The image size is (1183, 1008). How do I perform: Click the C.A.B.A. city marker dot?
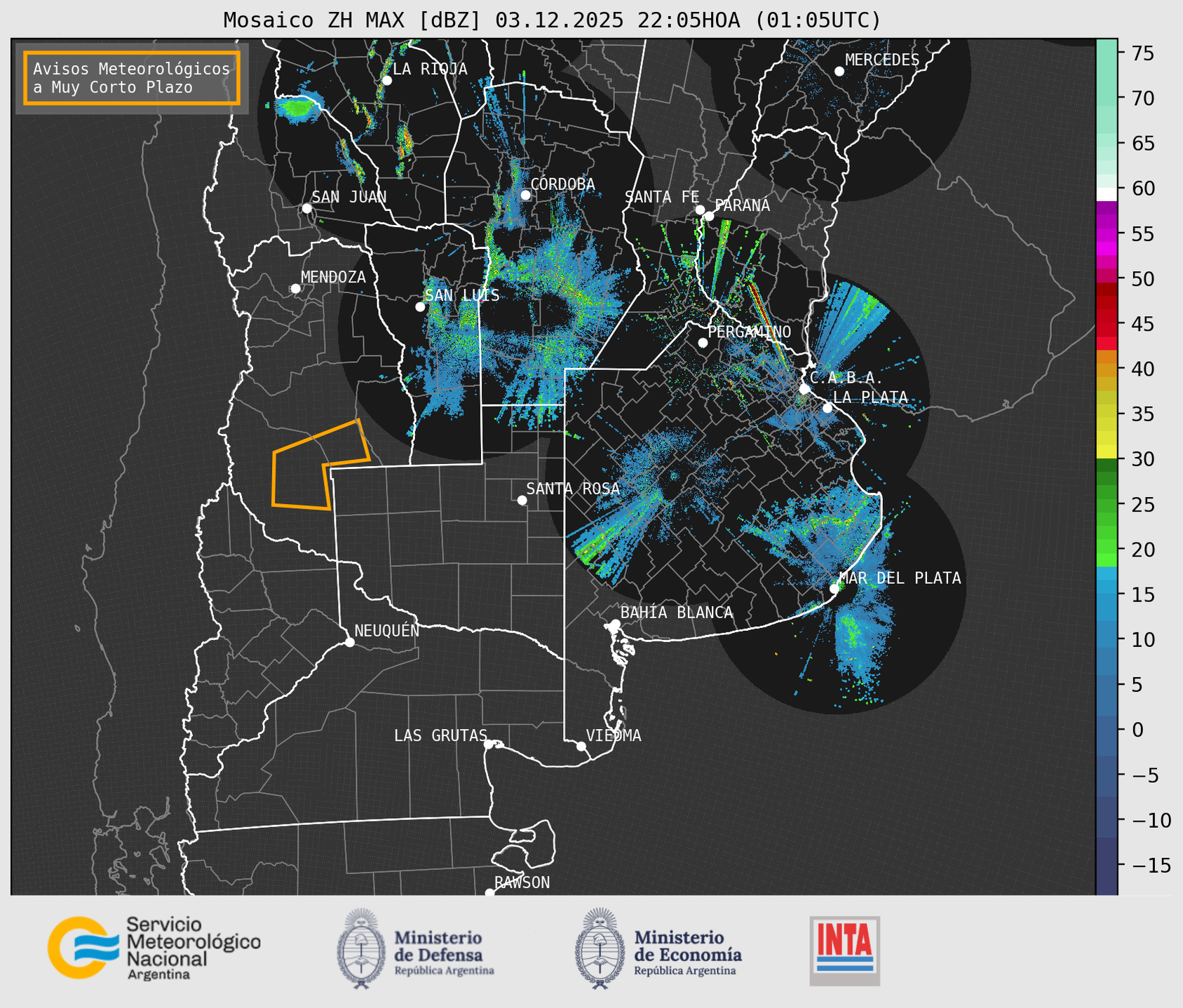(x=804, y=389)
